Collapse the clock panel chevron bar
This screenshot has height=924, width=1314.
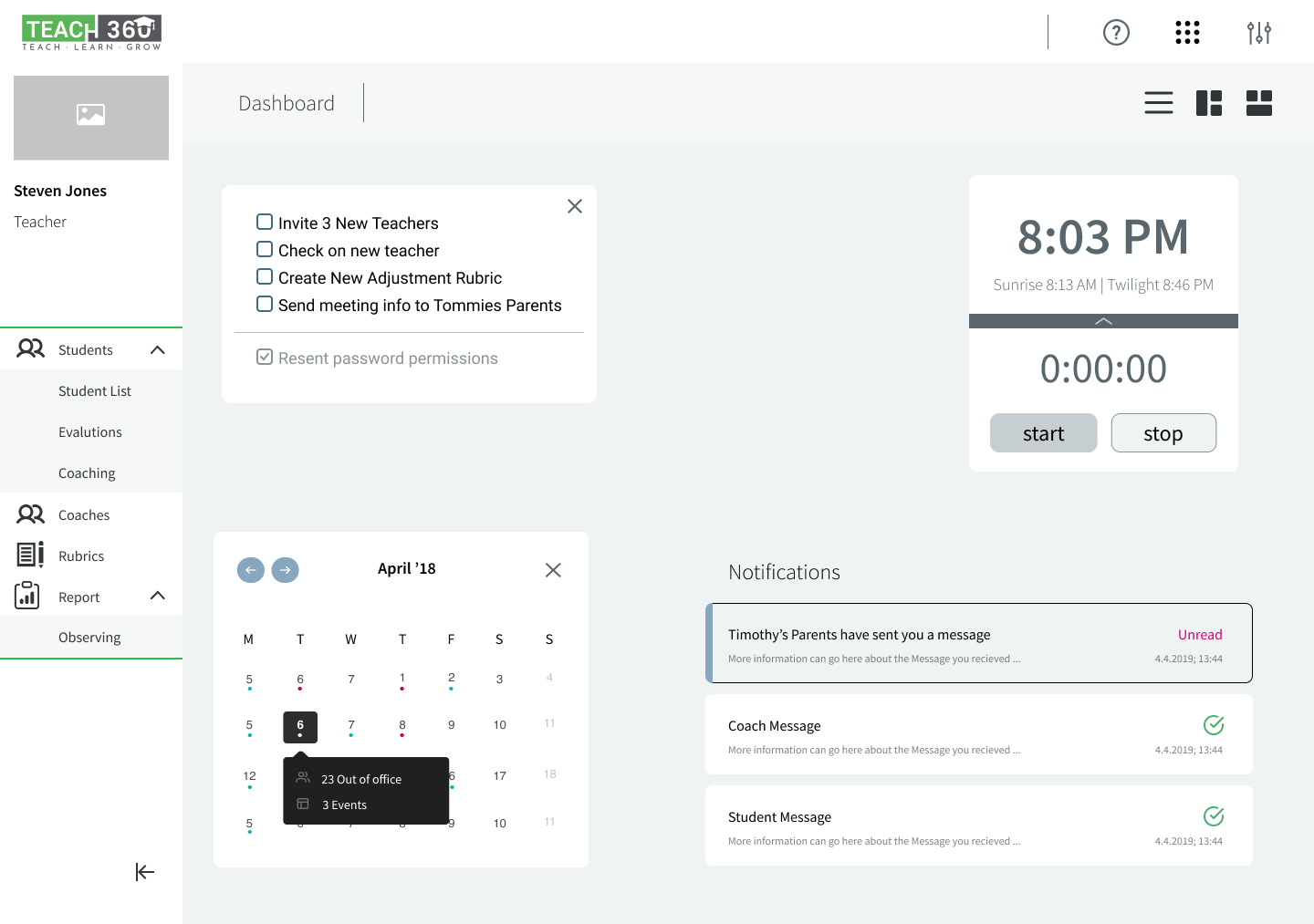pos(1103,321)
